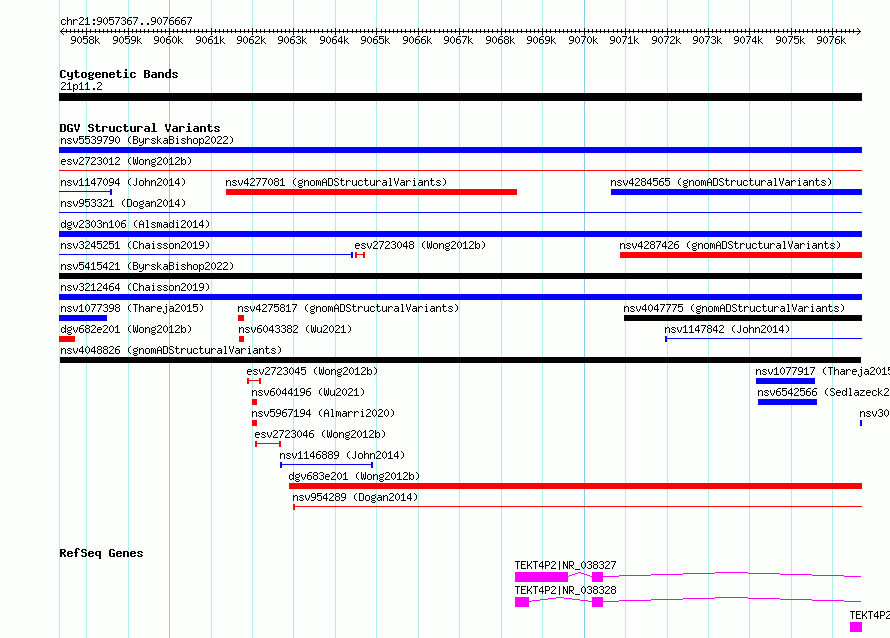Select the nsv4275817 gnomAD small red marker
The width and height of the screenshot is (890, 638).
[x=241, y=318]
